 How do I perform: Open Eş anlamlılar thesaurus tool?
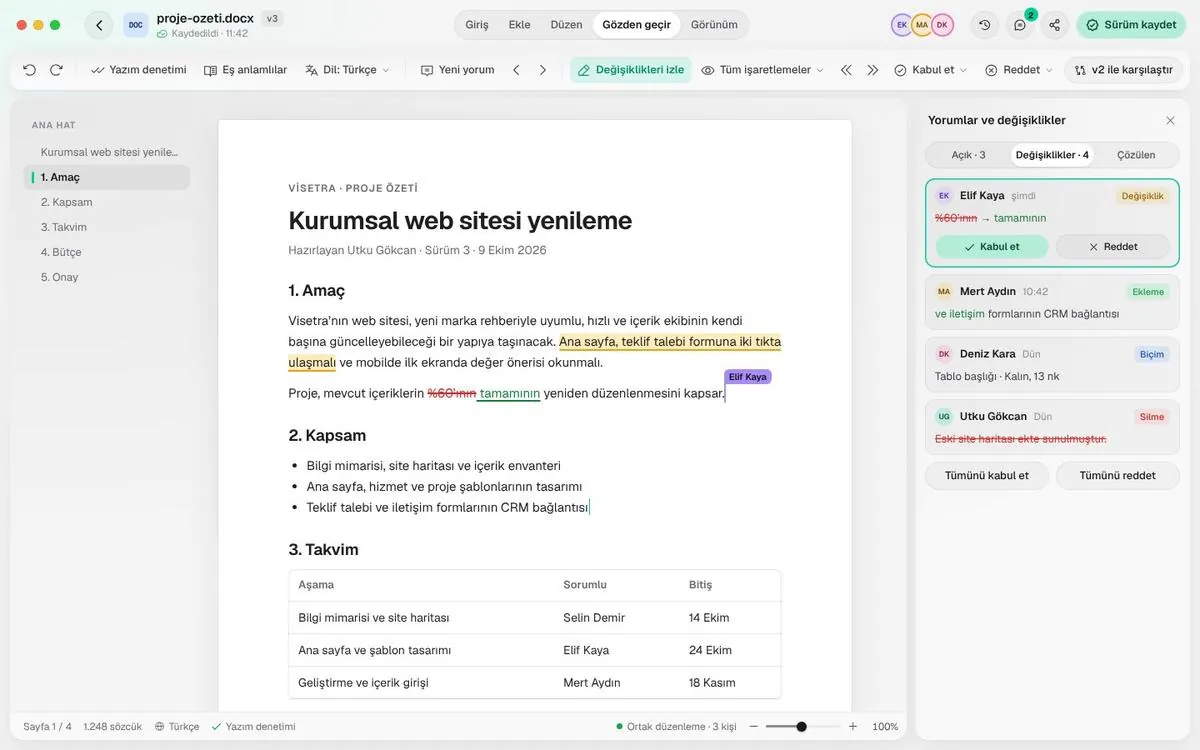point(245,70)
